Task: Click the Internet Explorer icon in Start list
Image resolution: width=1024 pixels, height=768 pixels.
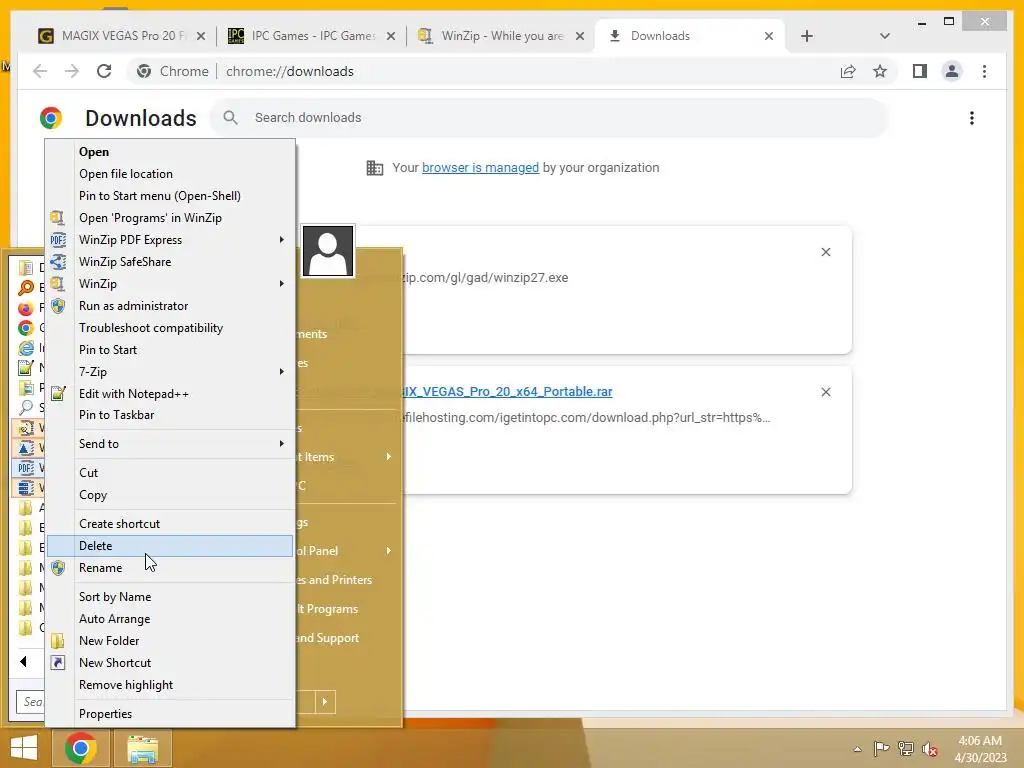Action: click(25, 347)
